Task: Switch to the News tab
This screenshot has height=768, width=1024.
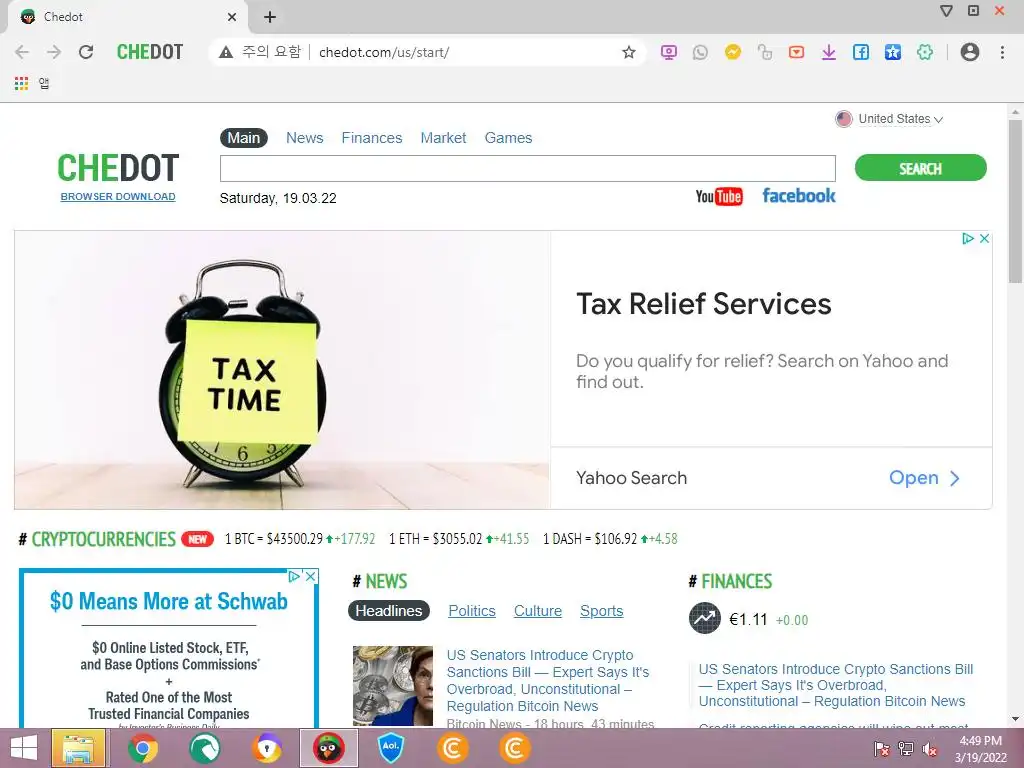Action: point(304,138)
